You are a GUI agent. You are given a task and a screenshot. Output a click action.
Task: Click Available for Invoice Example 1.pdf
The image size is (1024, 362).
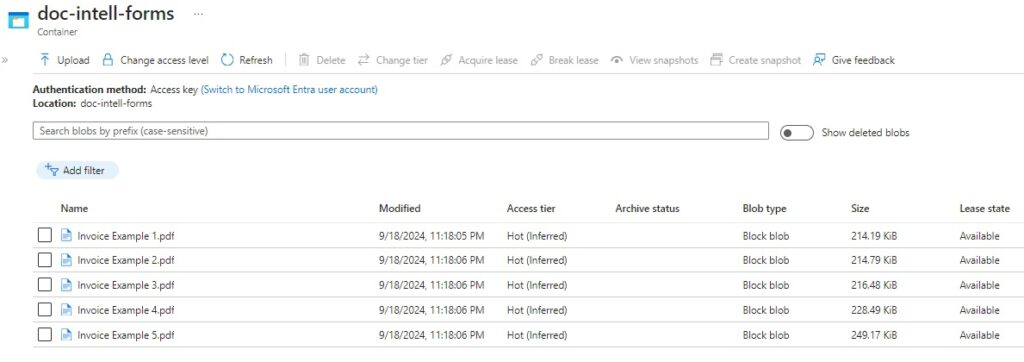[x=979, y=236]
